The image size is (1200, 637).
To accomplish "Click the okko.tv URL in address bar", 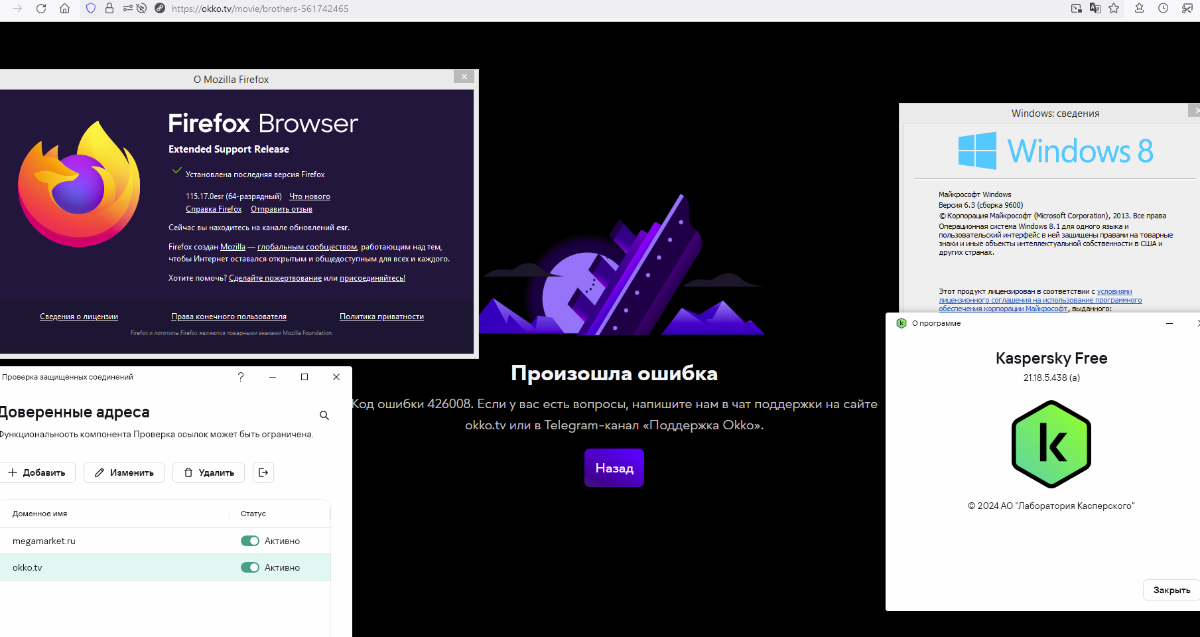I will pyautogui.click(x=260, y=8).
